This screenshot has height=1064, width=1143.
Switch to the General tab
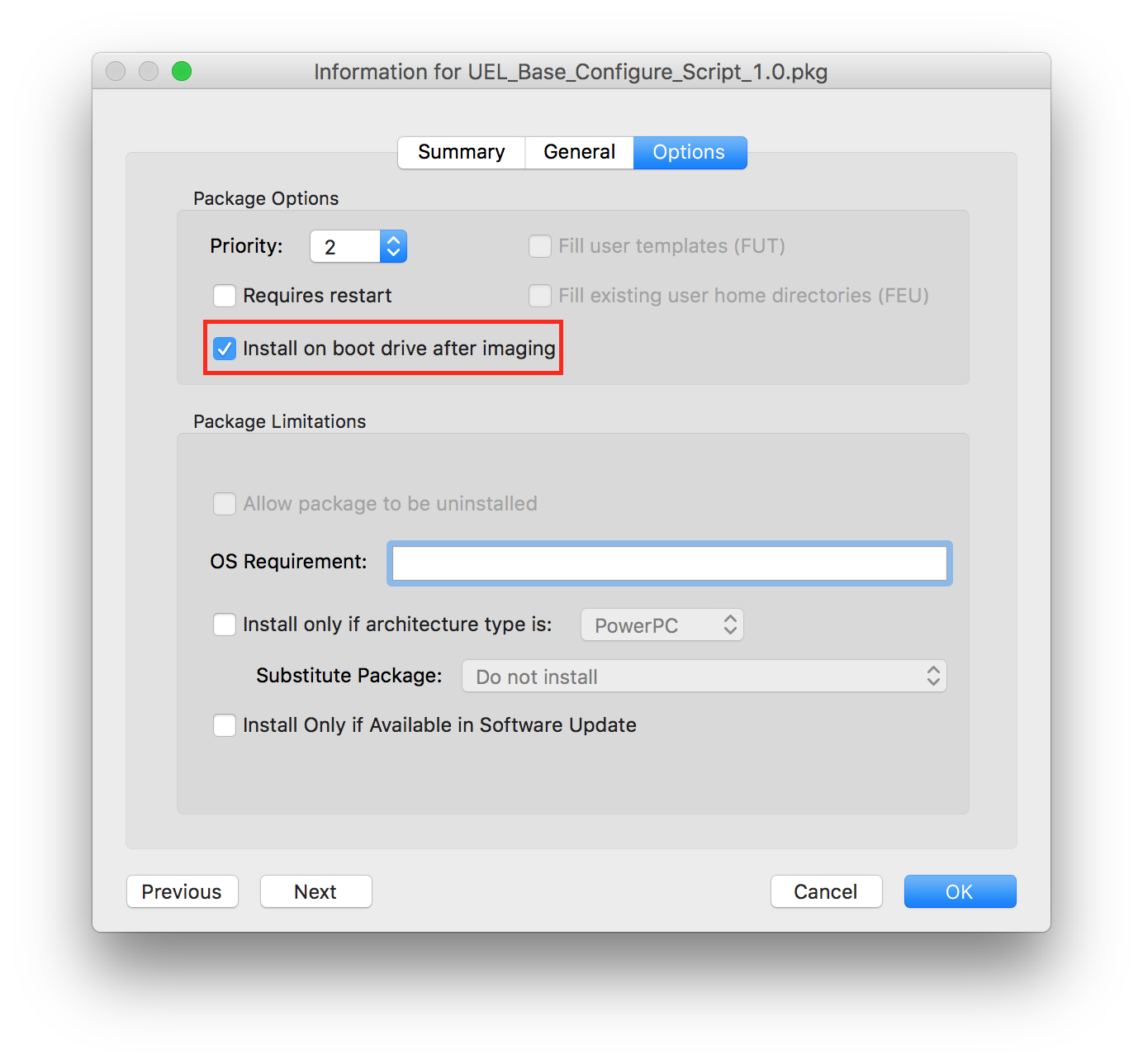(x=579, y=153)
